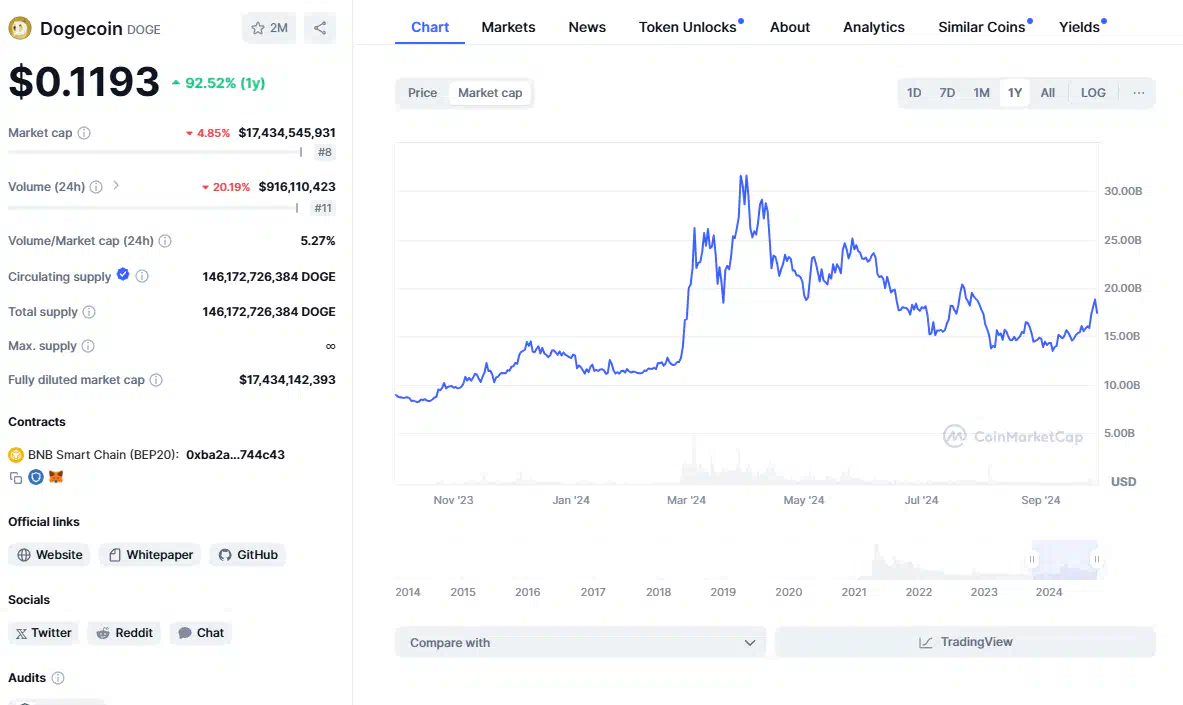Click the Market cap rank progress bar
The image size is (1183, 705).
point(155,152)
